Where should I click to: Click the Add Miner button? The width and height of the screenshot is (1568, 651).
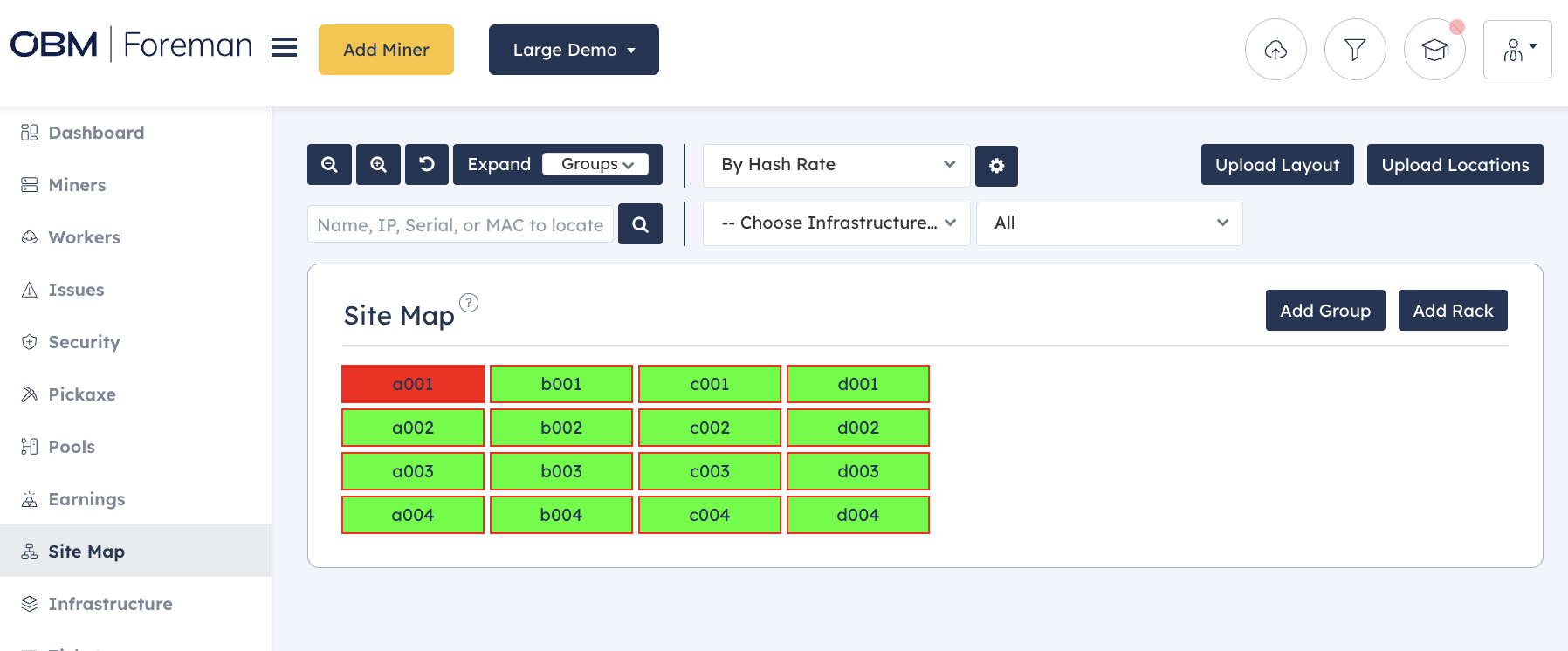(x=386, y=50)
